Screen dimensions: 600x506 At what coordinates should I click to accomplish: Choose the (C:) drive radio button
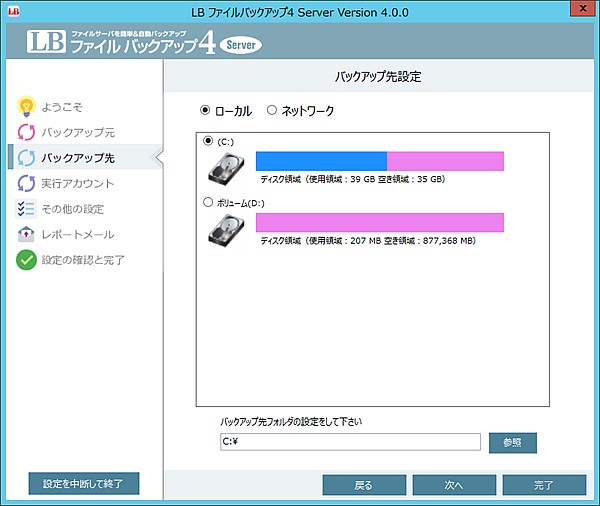pos(208,141)
